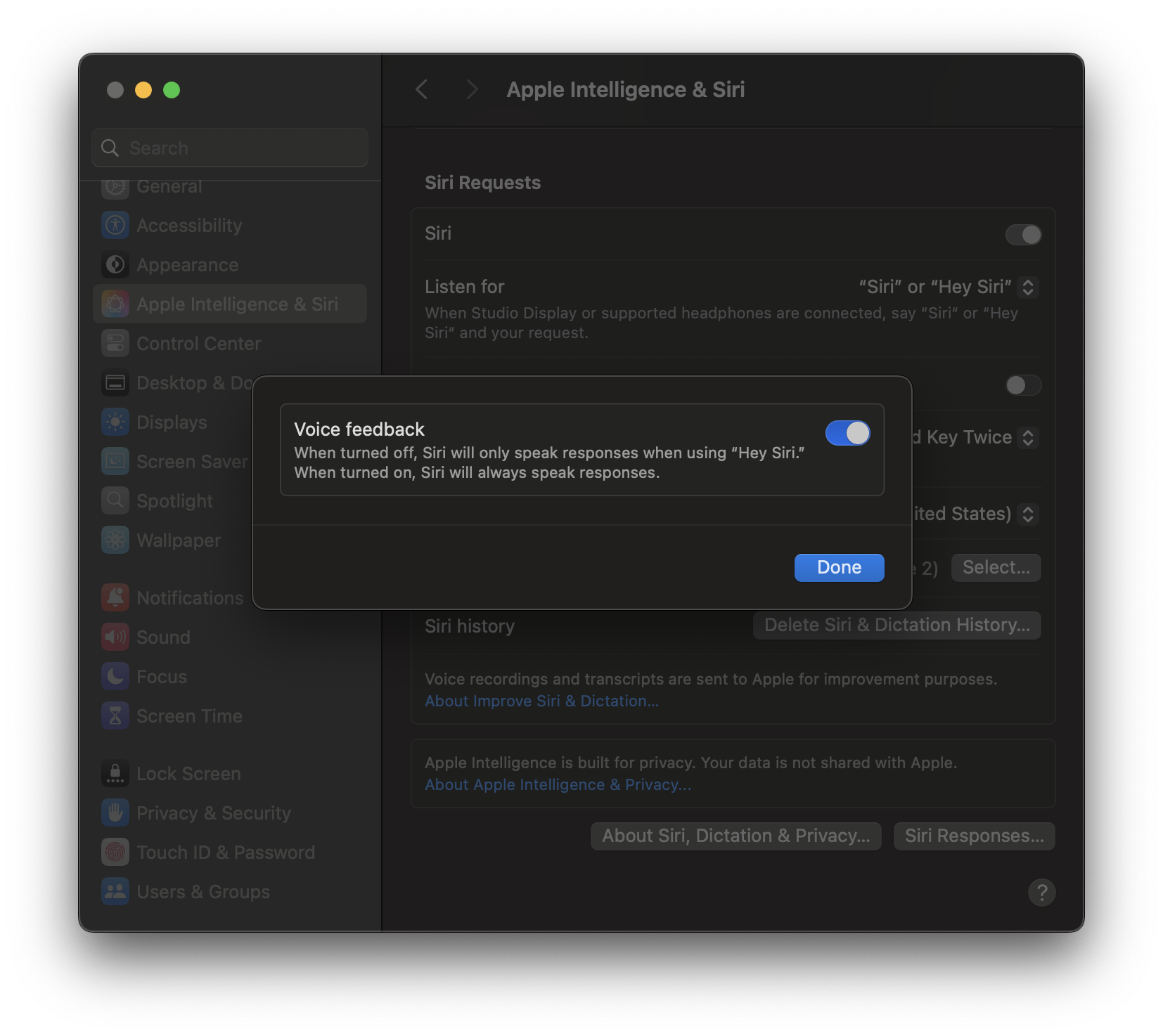Click About Siri, Dictation & Privacy button
Screen dimensions: 1163x1036
[x=735, y=836]
